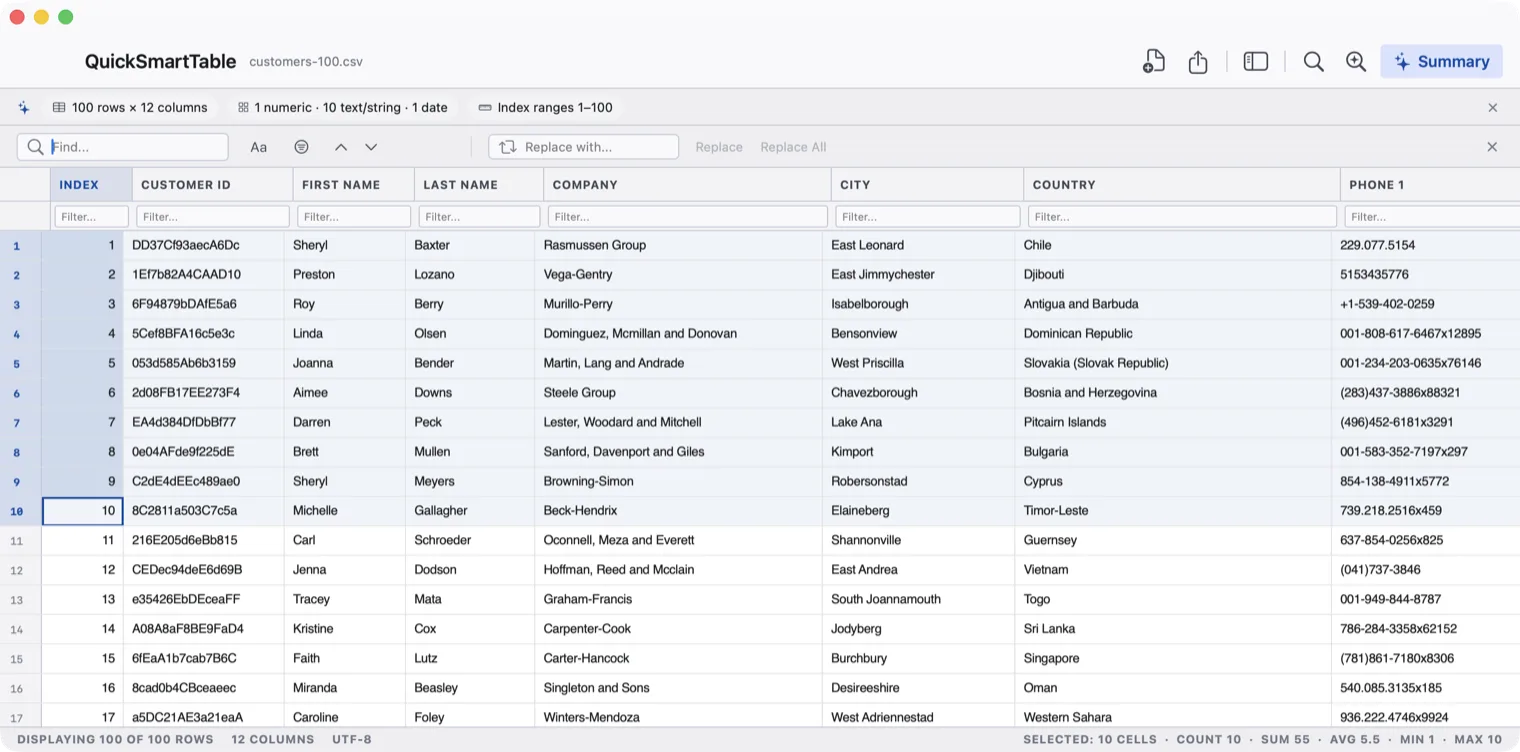Click the Replace All button
The height and width of the screenshot is (752, 1520).
[x=793, y=147]
